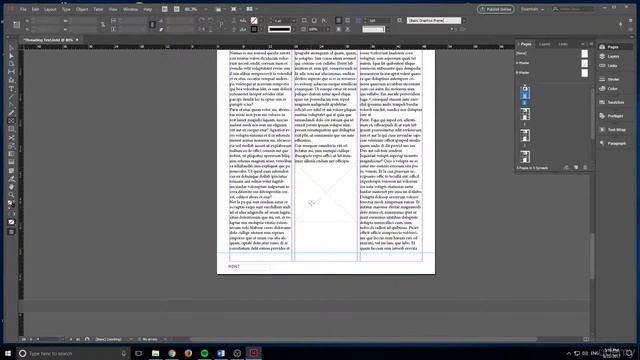The height and width of the screenshot is (360, 640).
Task: Click the No errors preflight status
Action: pos(148,339)
